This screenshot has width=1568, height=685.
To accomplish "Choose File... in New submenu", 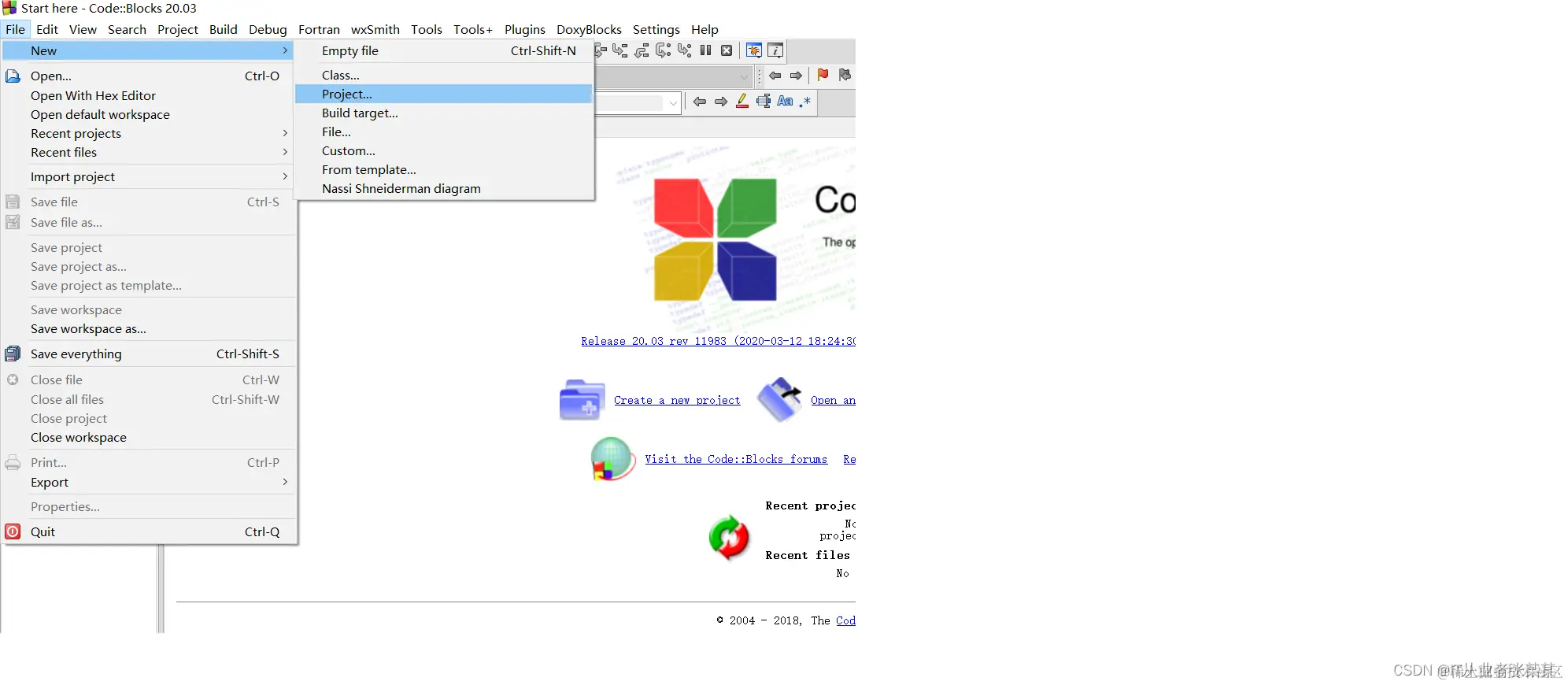I will (x=443, y=131).
